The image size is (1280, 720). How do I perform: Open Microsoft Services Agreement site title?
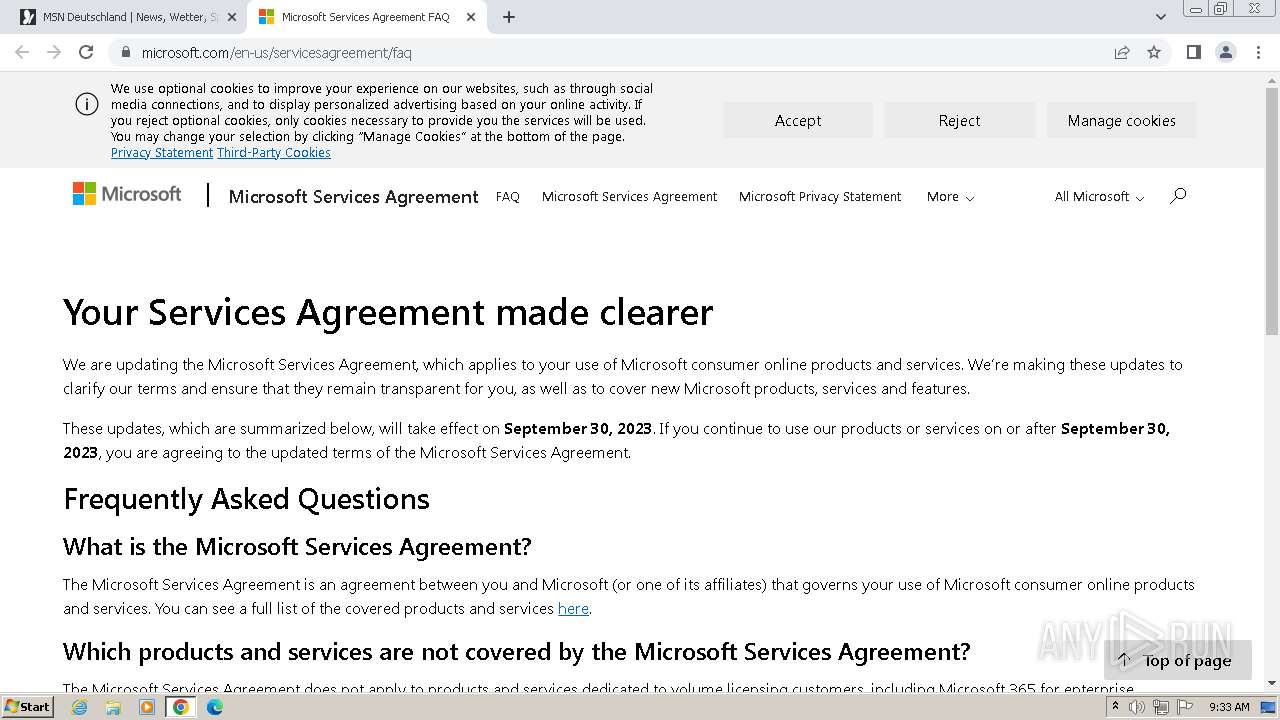coord(354,197)
